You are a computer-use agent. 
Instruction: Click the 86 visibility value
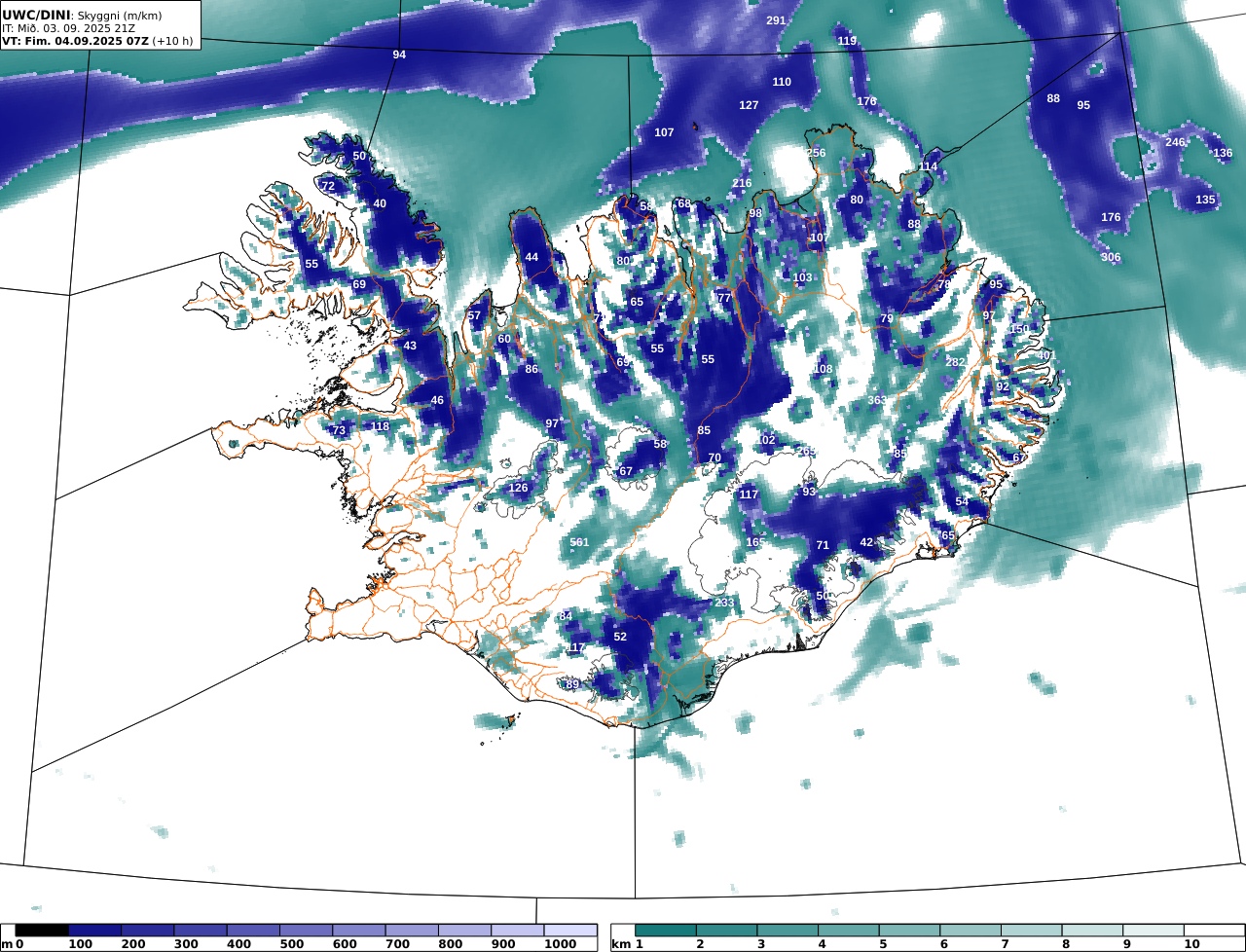[x=531, y=369]
